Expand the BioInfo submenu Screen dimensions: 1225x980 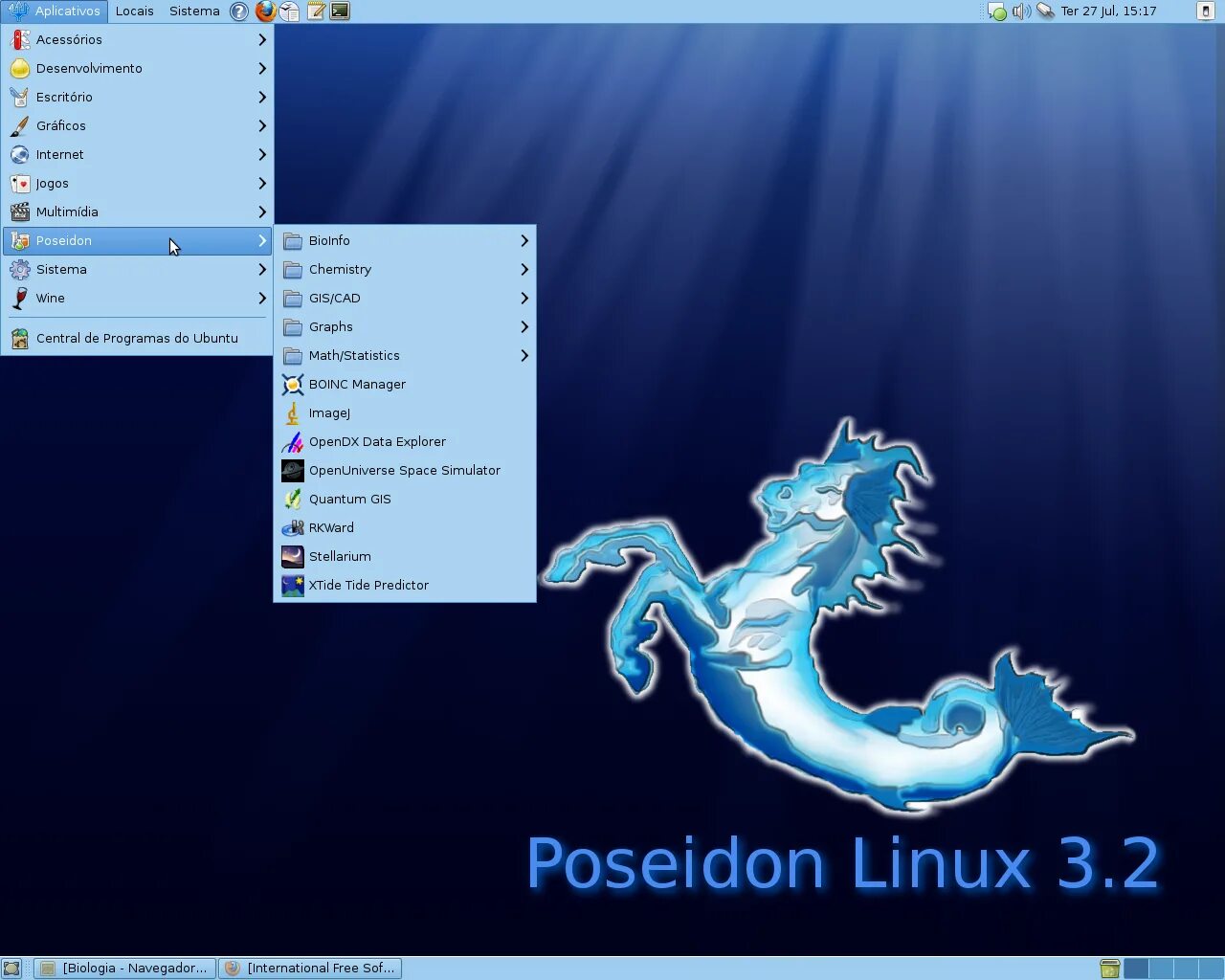pyautogui.click(x=405, y=240)
